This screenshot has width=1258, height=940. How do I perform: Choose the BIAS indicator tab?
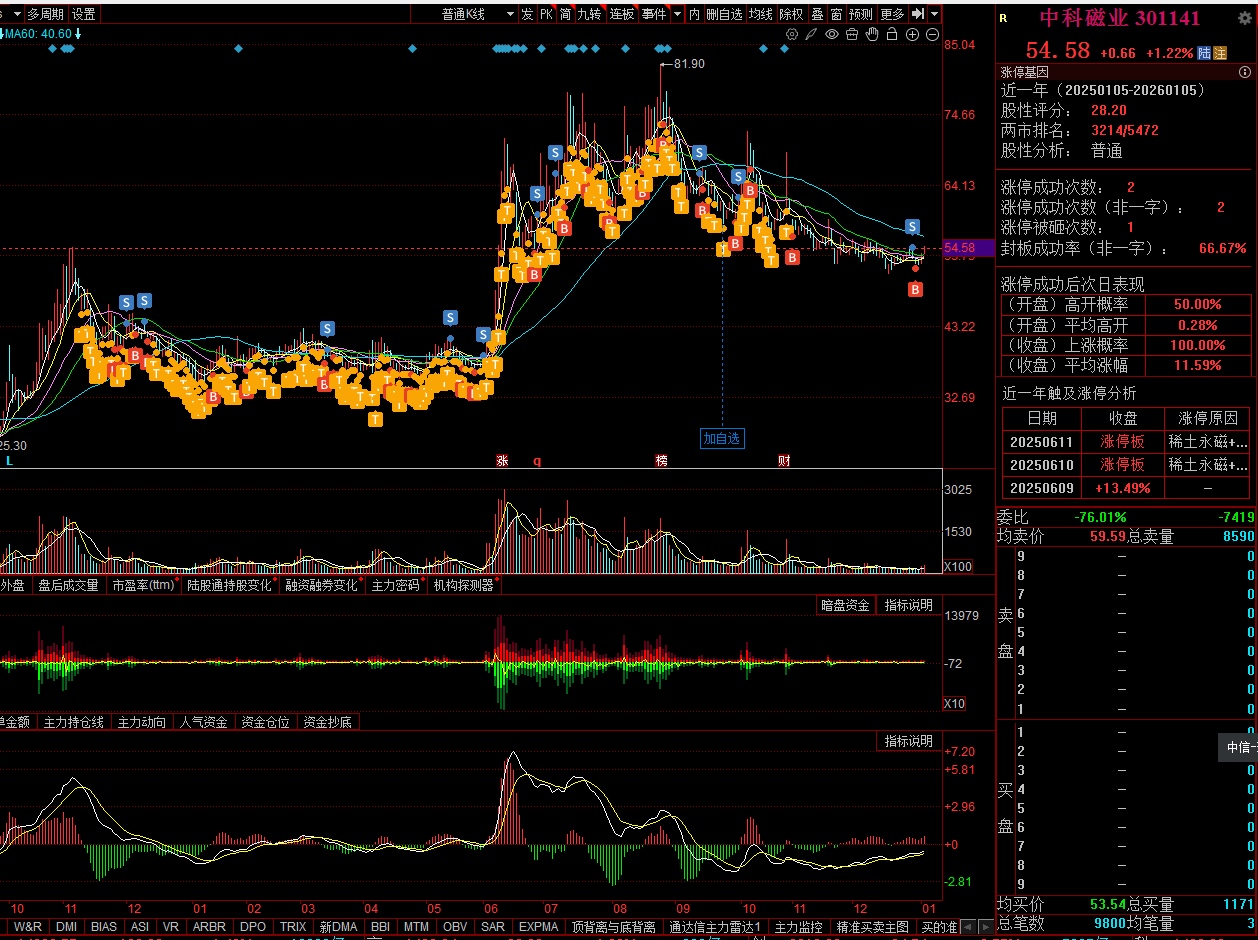(104, 927)
